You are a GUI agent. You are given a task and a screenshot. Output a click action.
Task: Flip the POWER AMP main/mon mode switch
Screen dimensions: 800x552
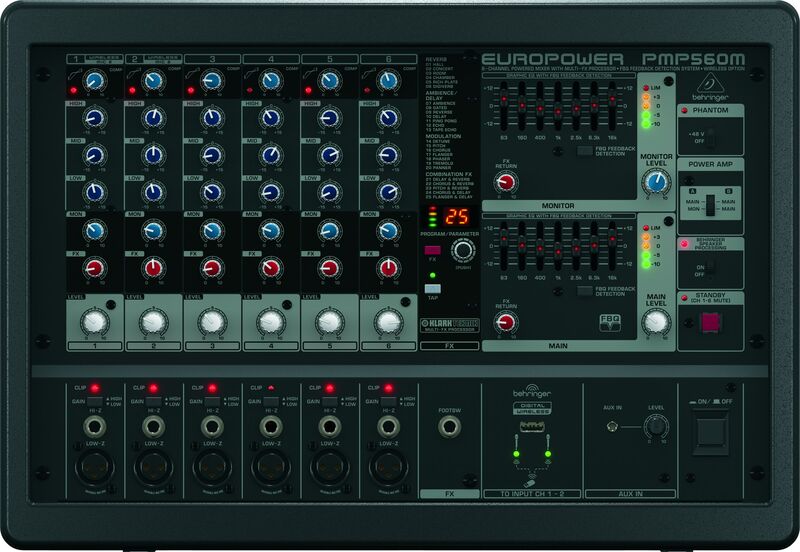pos(710,205)
